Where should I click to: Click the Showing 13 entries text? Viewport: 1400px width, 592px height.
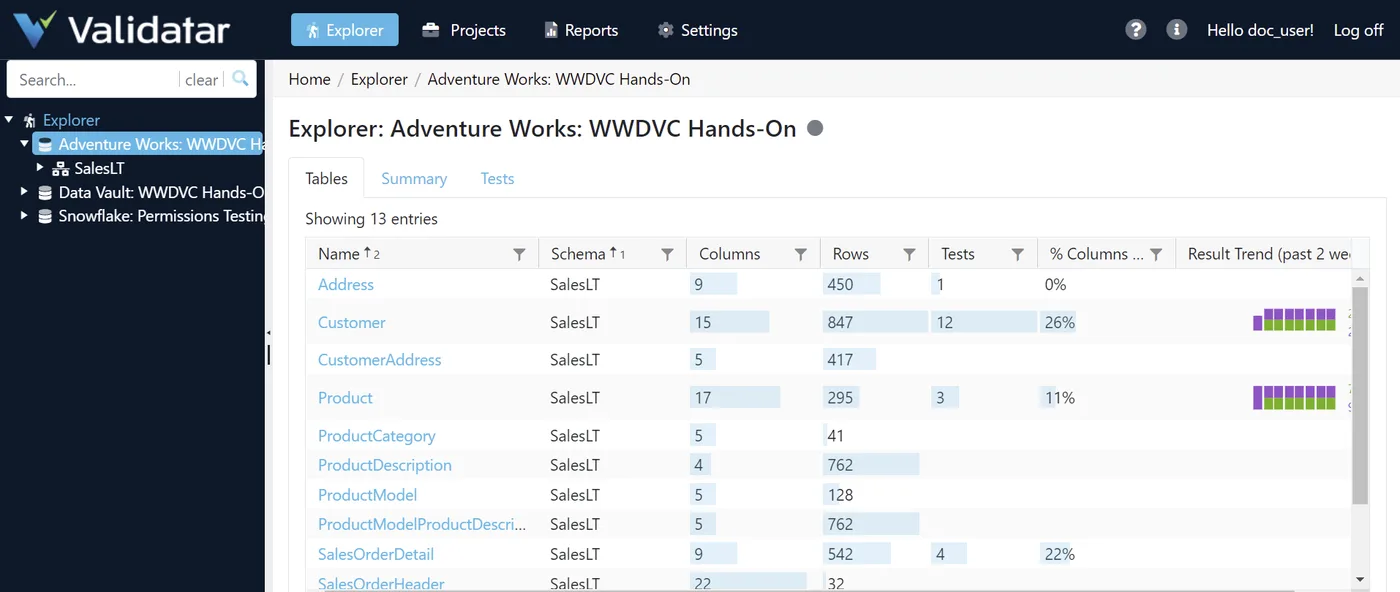tap(371, 218)
